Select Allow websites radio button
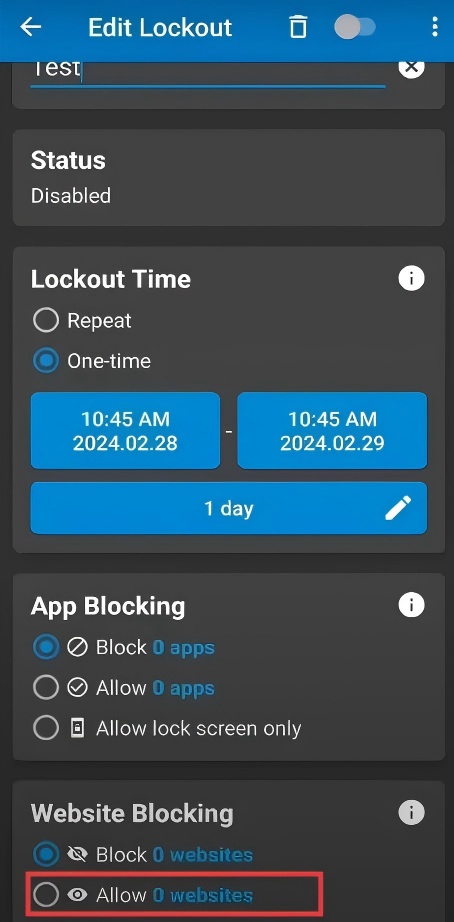454x922 pixels. [x=46, y=895]
